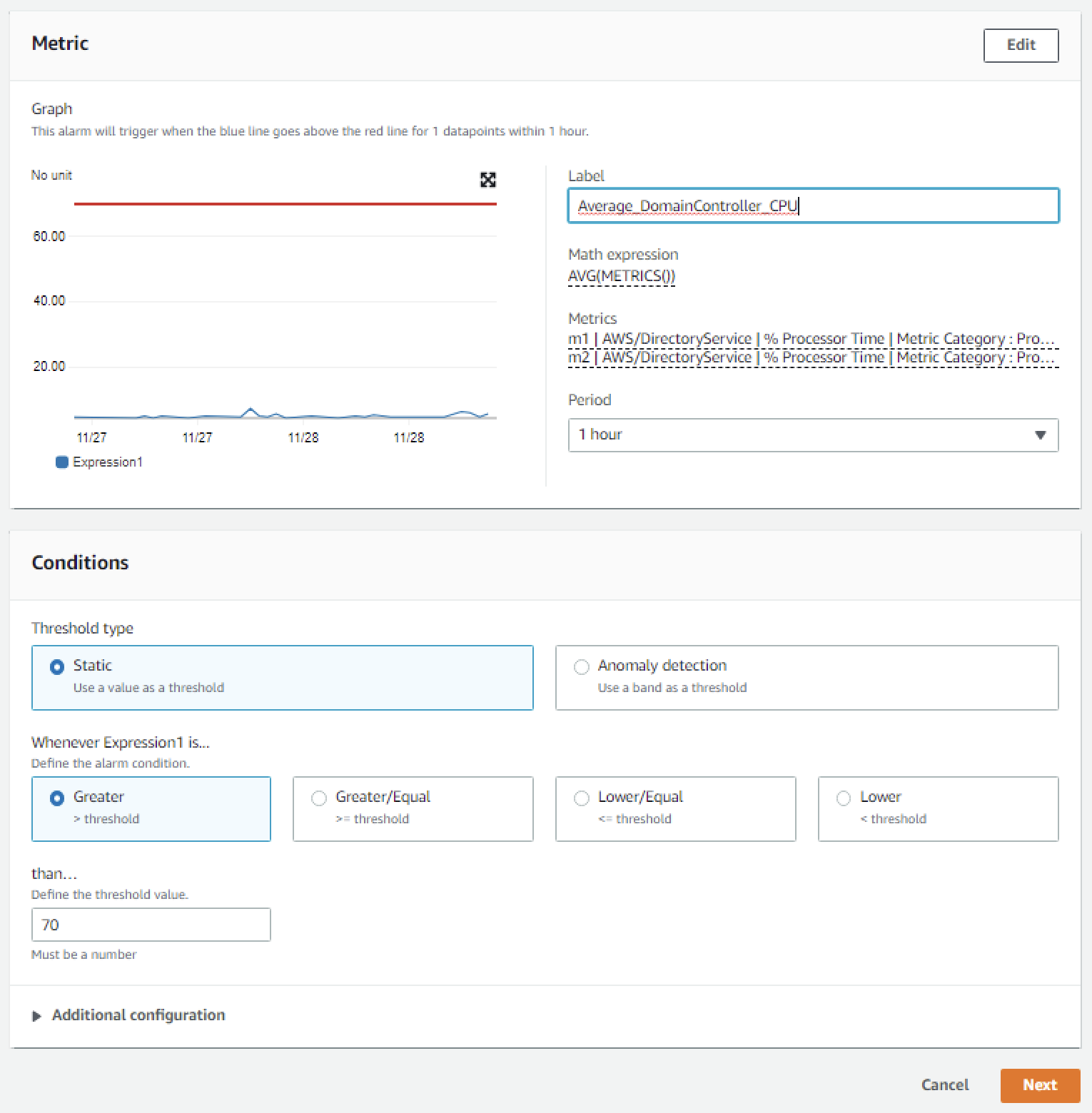Click the Average_DomainController_CPU label field
The height and width of the screenshot is (1113, 1092).
pos(812,205)
